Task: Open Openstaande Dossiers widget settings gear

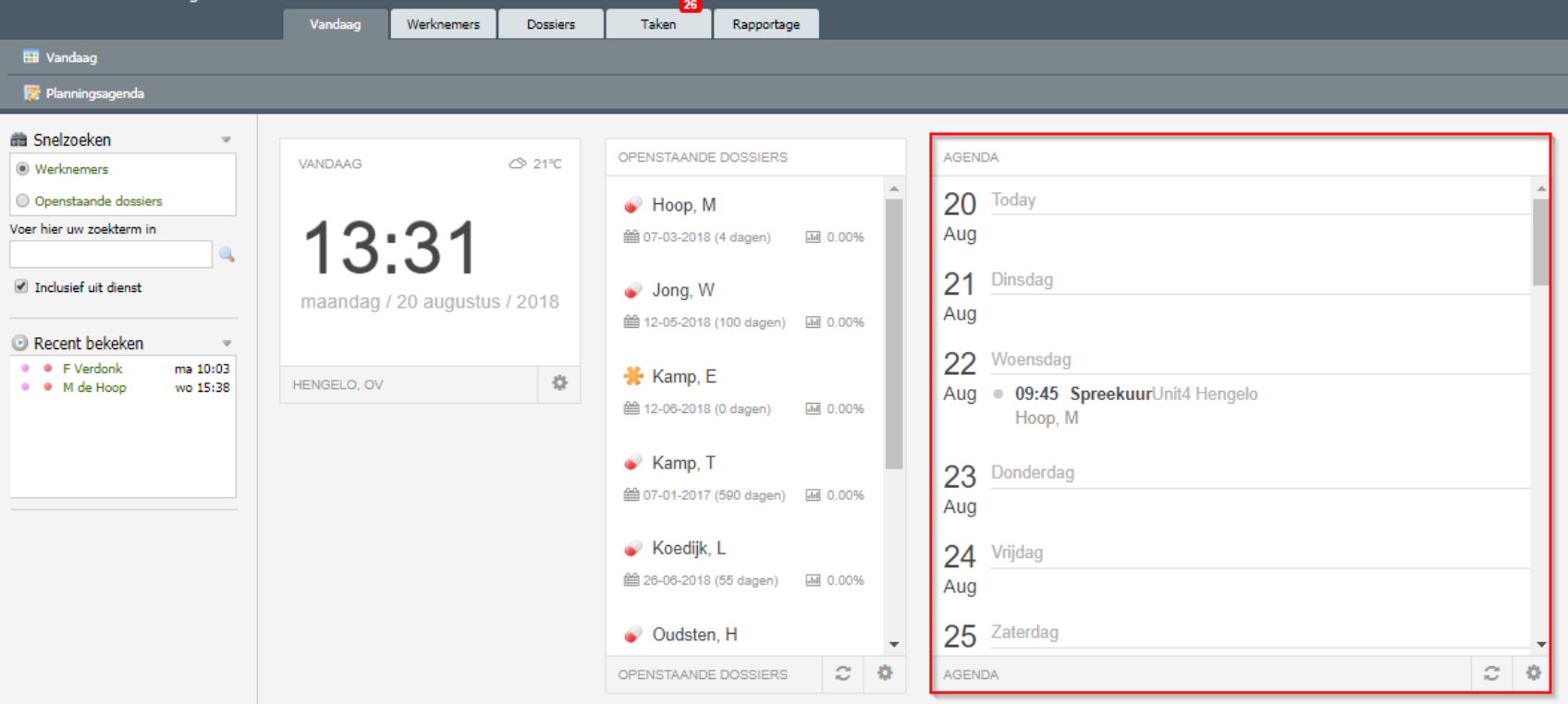Action: click(x=885, y=674)
